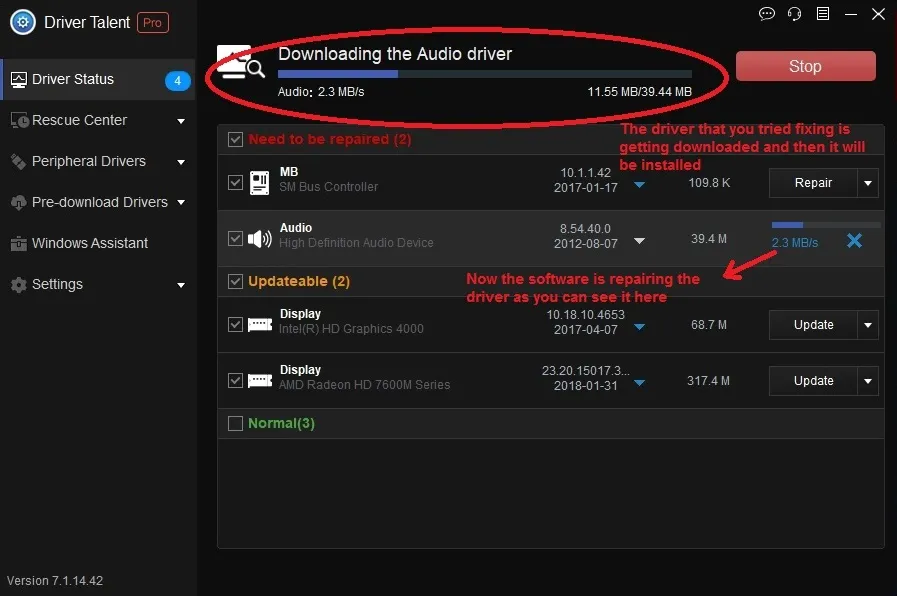Repair the MB SM Bus Controller driver
This screenshot has height=596, width=897.
(813, 183)
